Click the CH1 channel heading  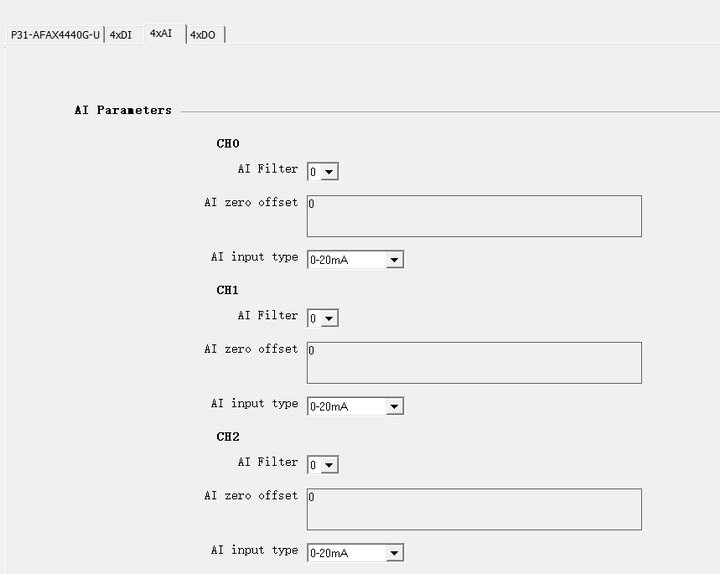point(228,291)
